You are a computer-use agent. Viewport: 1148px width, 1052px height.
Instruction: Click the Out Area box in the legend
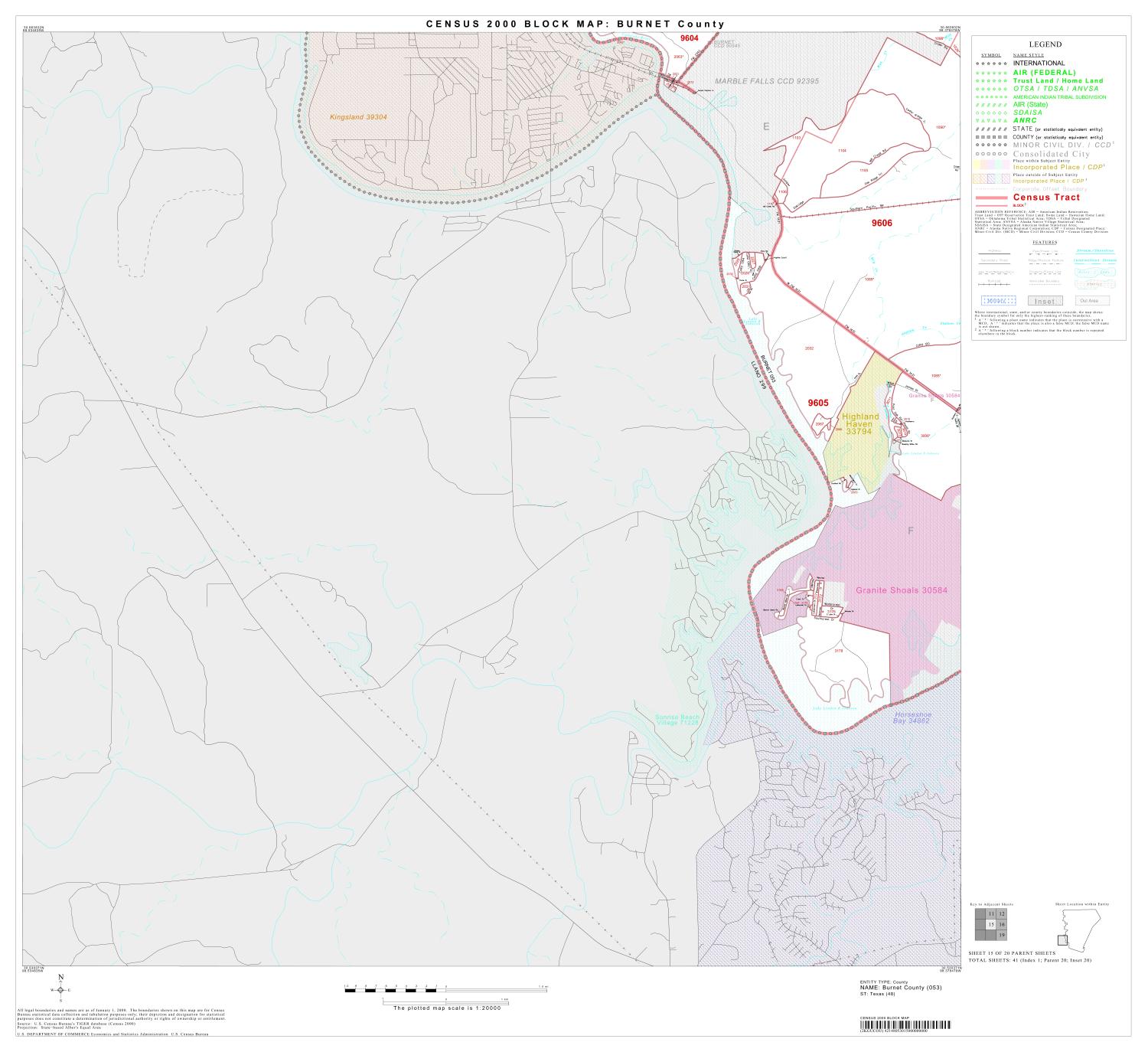coord(1092,300)
